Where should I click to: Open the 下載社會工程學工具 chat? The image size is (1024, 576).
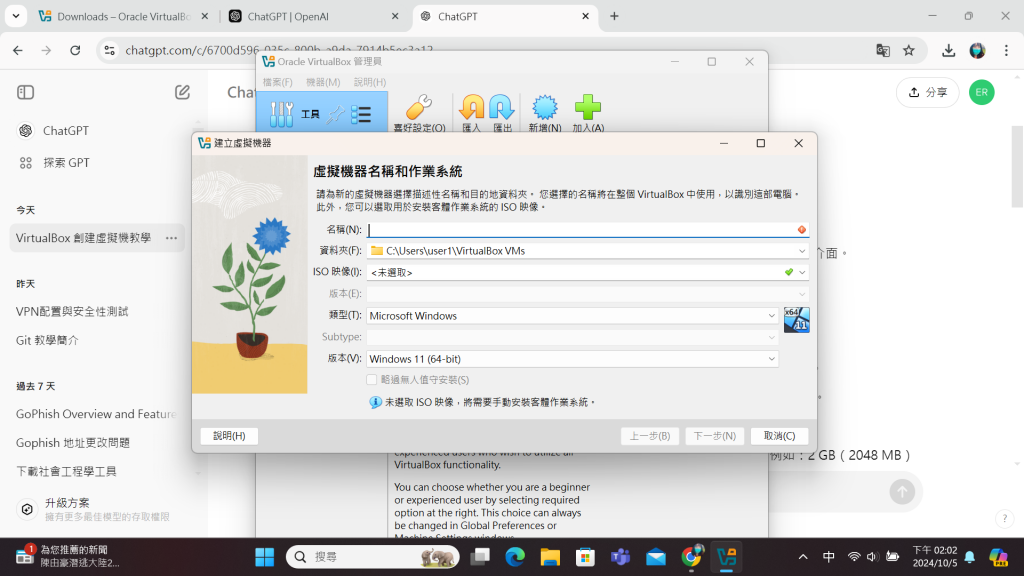coord(66,472)
